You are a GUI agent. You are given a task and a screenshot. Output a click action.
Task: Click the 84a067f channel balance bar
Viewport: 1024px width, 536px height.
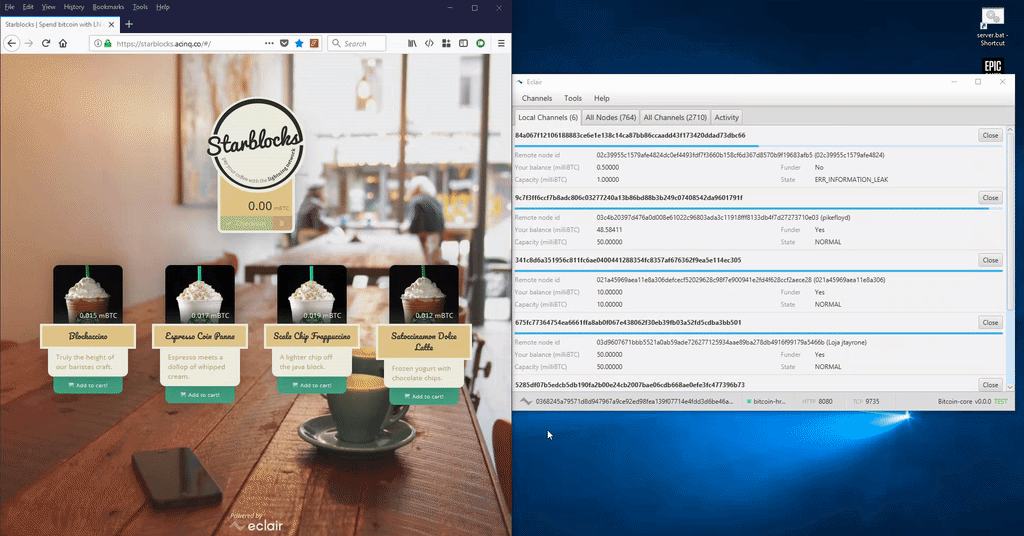coord(758,146)
